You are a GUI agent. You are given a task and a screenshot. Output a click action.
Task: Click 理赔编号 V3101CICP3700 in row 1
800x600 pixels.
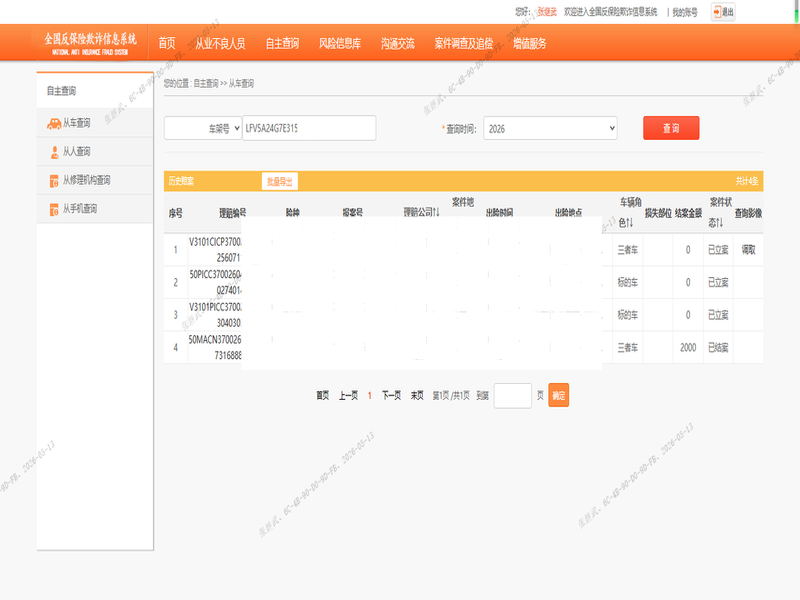(x=215, y=249)
